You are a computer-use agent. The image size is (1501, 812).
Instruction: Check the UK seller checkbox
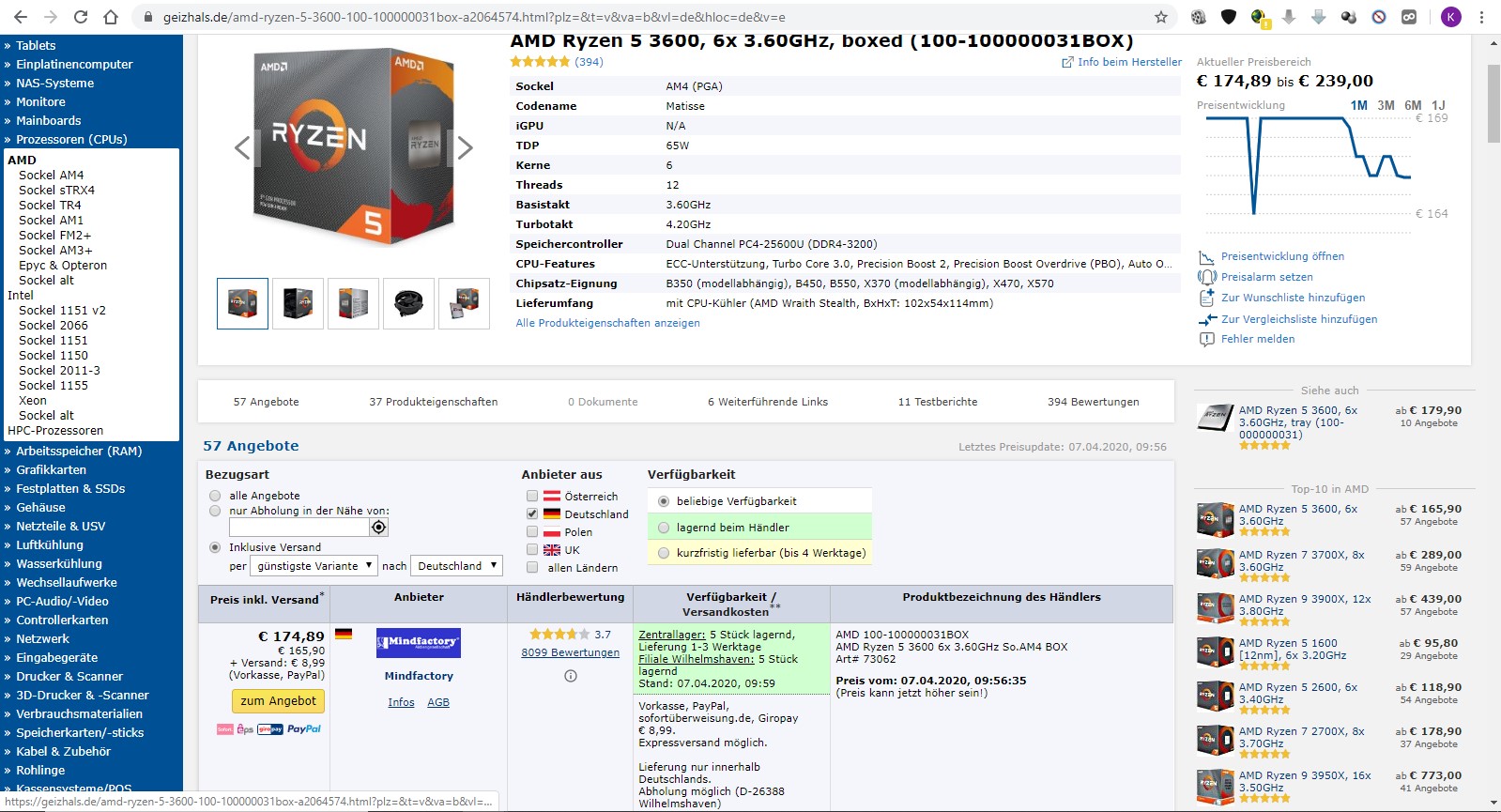(x=532, y=550)
